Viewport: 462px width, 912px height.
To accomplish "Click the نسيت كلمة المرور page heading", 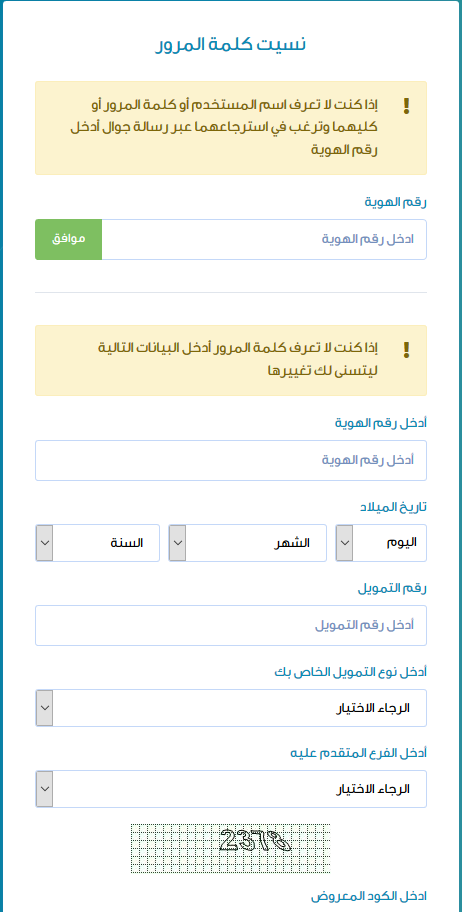I will click(x=231, y=45).
